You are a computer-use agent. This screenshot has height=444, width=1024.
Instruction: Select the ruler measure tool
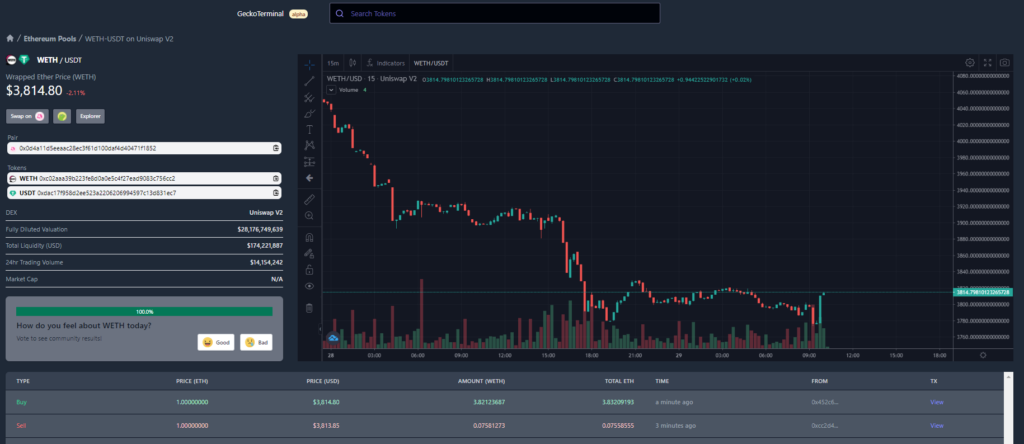tap(310, 198)
